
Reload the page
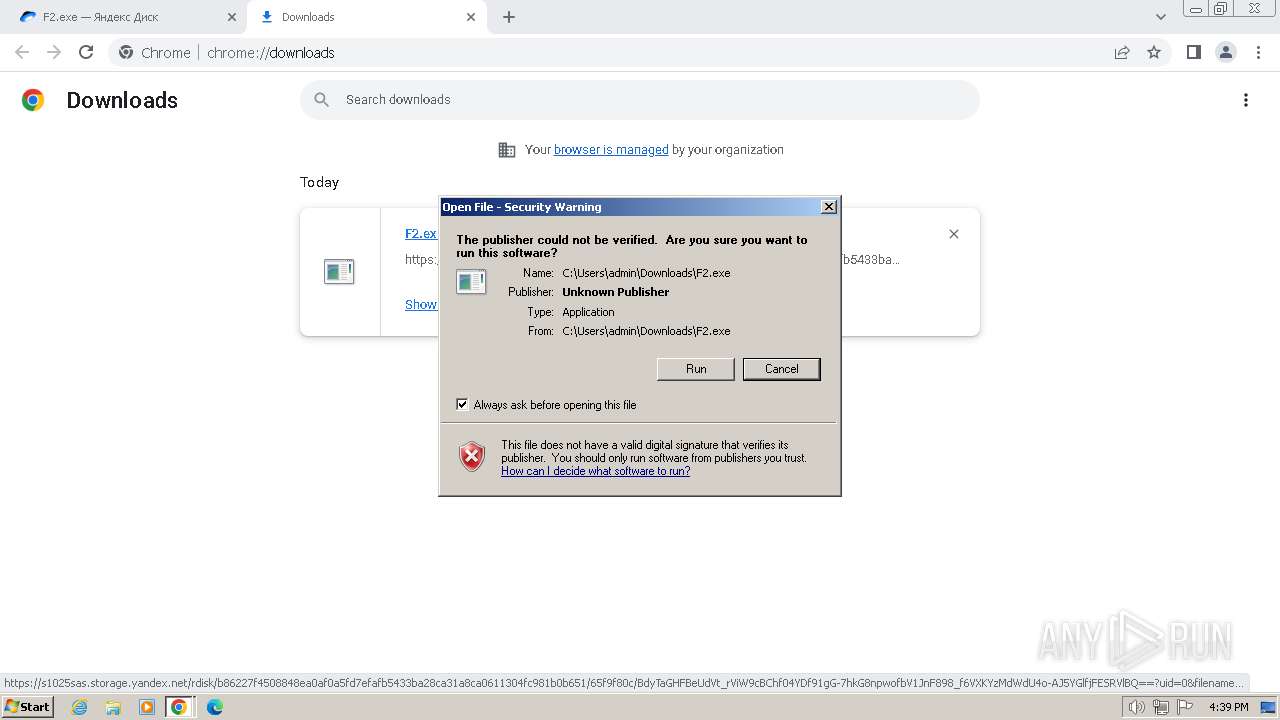tap(86, 52)
